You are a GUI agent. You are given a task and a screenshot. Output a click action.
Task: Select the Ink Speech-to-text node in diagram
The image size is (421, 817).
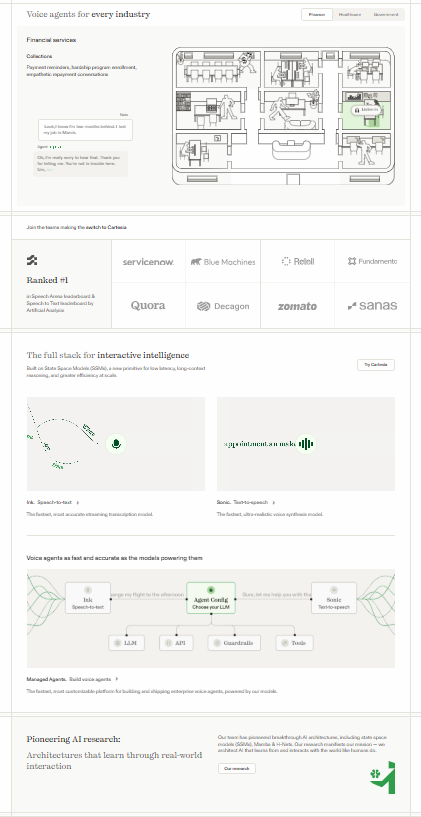point(88,598)
